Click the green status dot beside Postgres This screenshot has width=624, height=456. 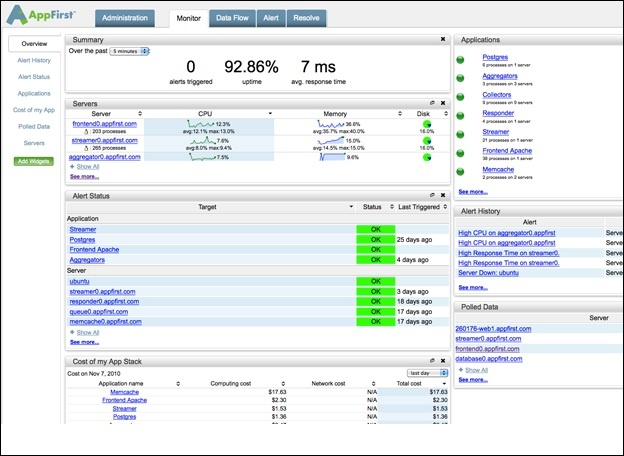pyautogui.click(x=460, y=60)
